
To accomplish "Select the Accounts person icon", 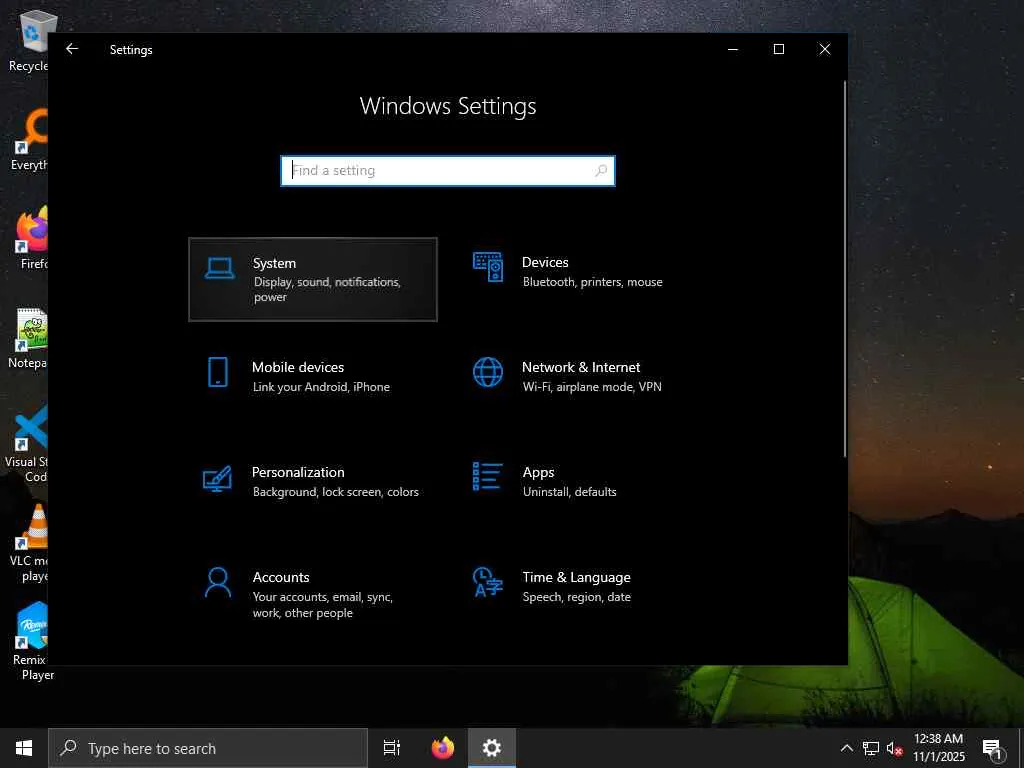I will pyautogui.click(x=217, y=583).
